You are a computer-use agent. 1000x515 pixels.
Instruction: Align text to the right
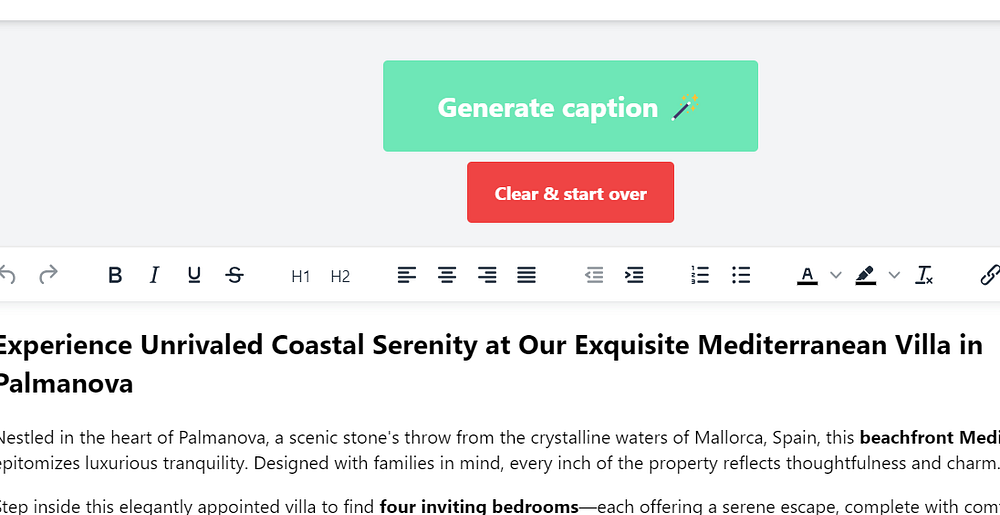(487, 275)
